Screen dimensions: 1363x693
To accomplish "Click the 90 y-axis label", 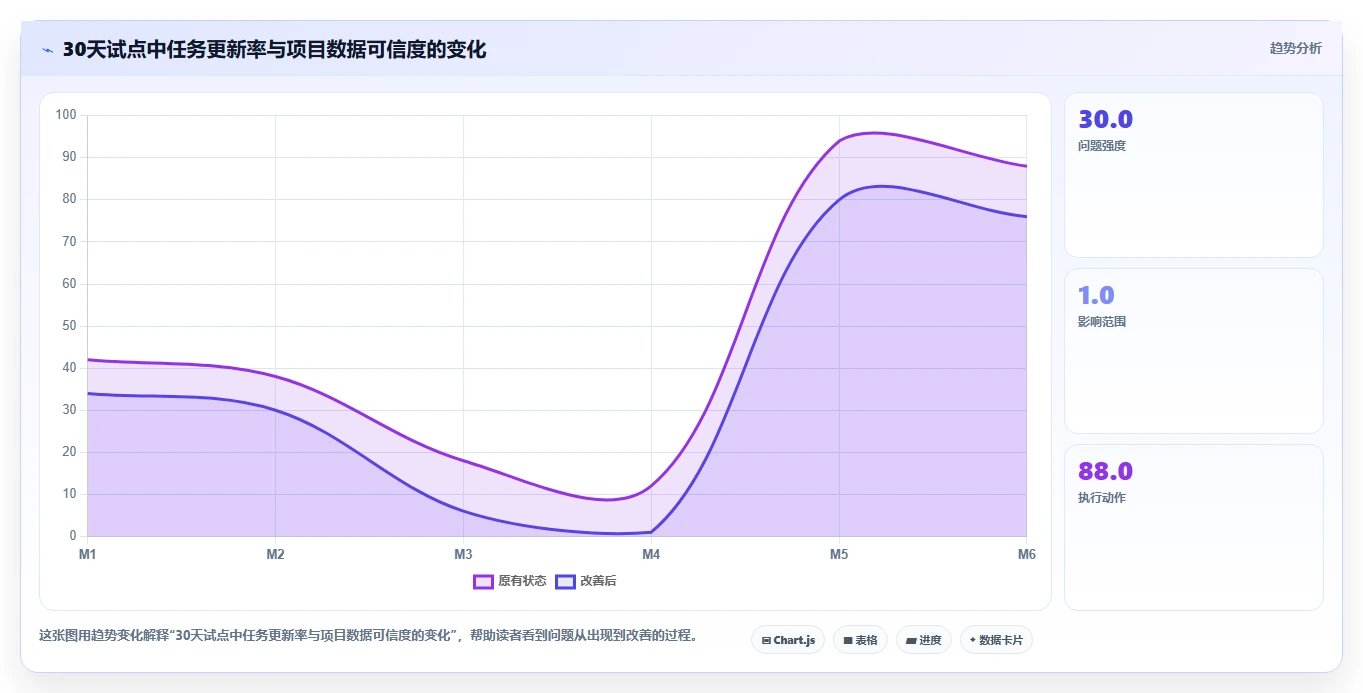I will pyautogui.click(x=69, y=157).
